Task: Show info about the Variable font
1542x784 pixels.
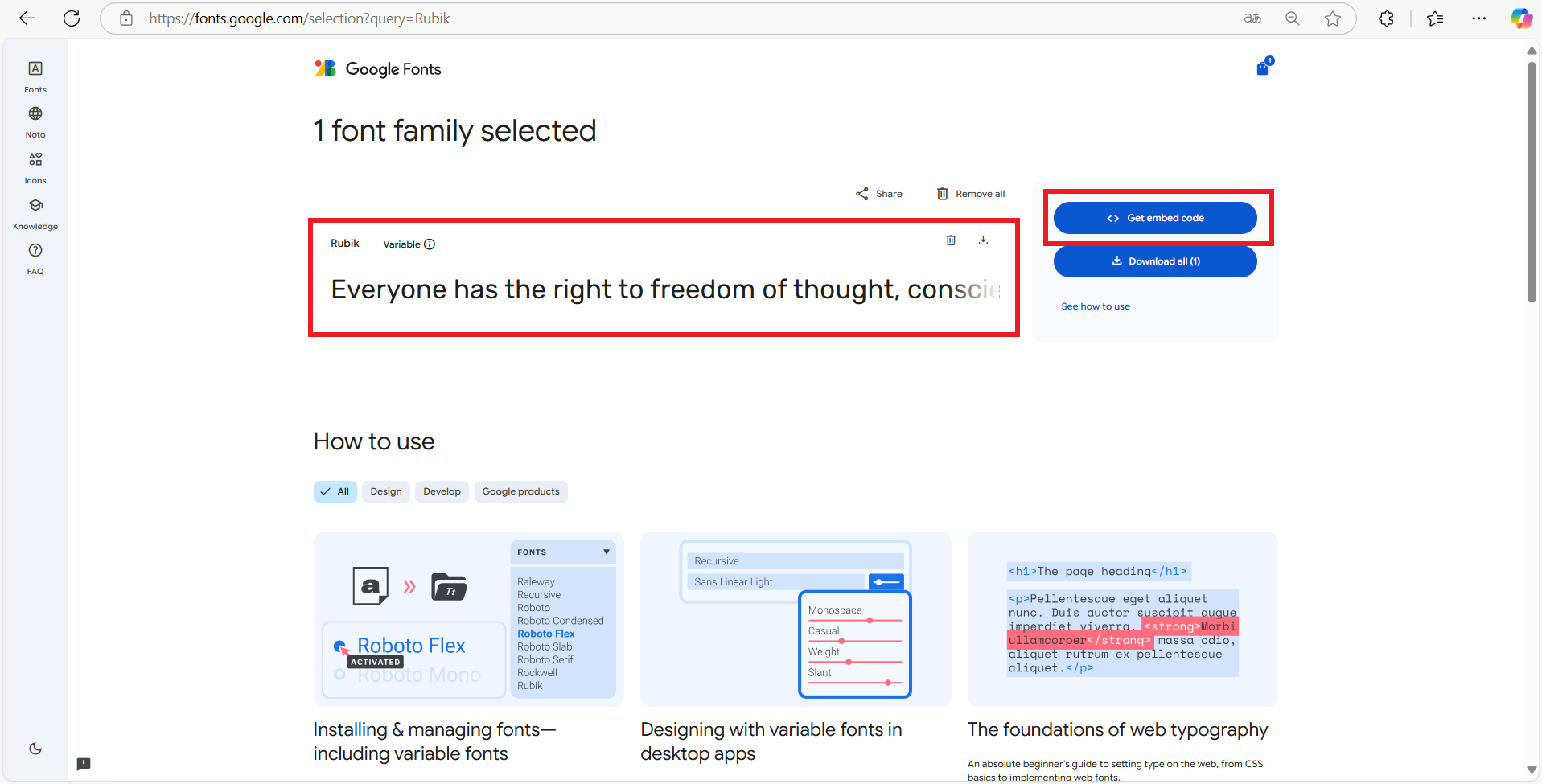Action: 430,244
